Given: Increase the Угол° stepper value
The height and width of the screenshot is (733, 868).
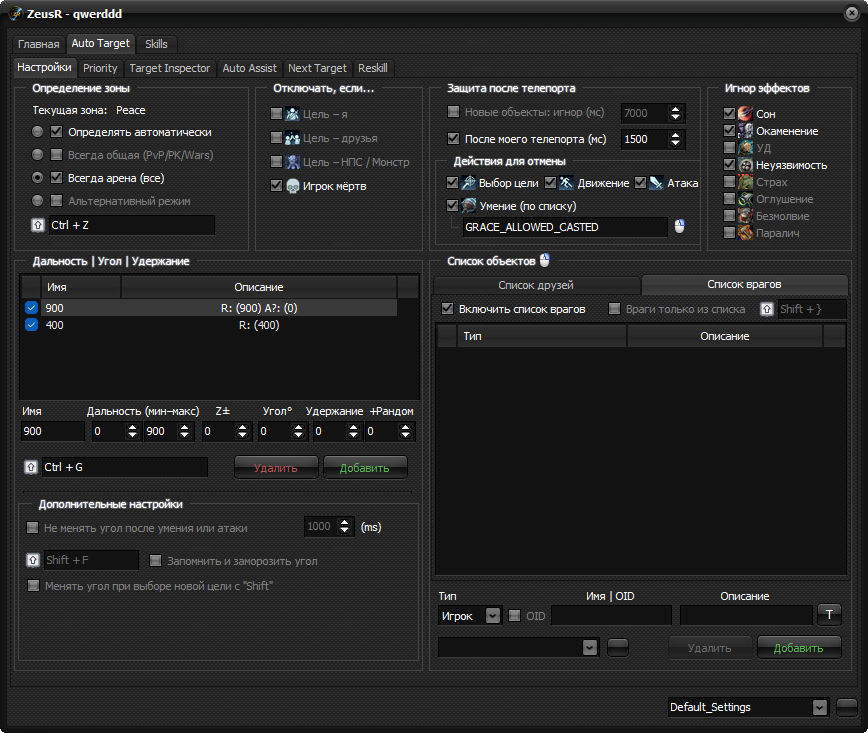Looking at the screenshot, I should [x=299, y=427].
